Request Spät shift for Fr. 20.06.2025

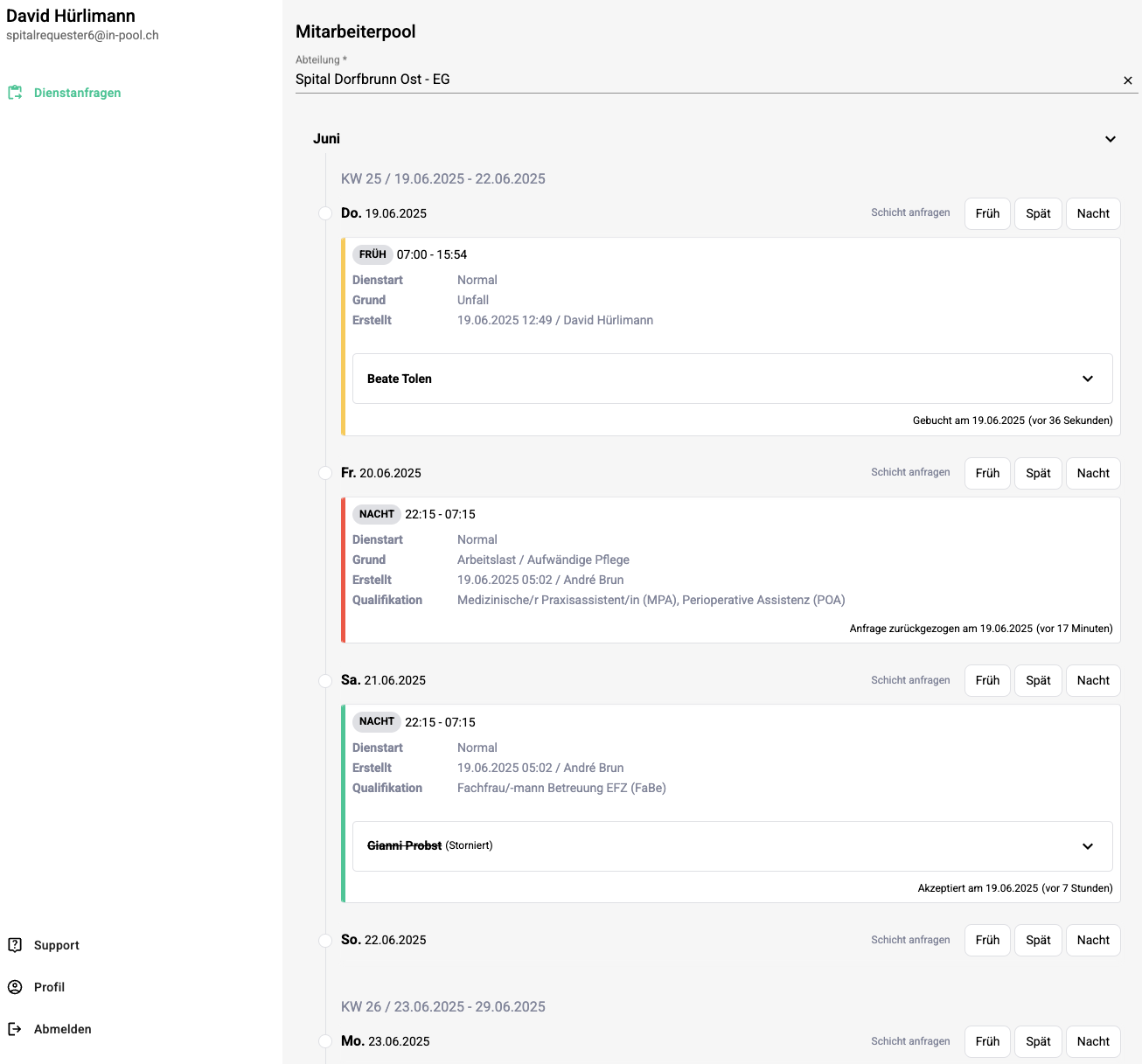(x=1038, y=473)
